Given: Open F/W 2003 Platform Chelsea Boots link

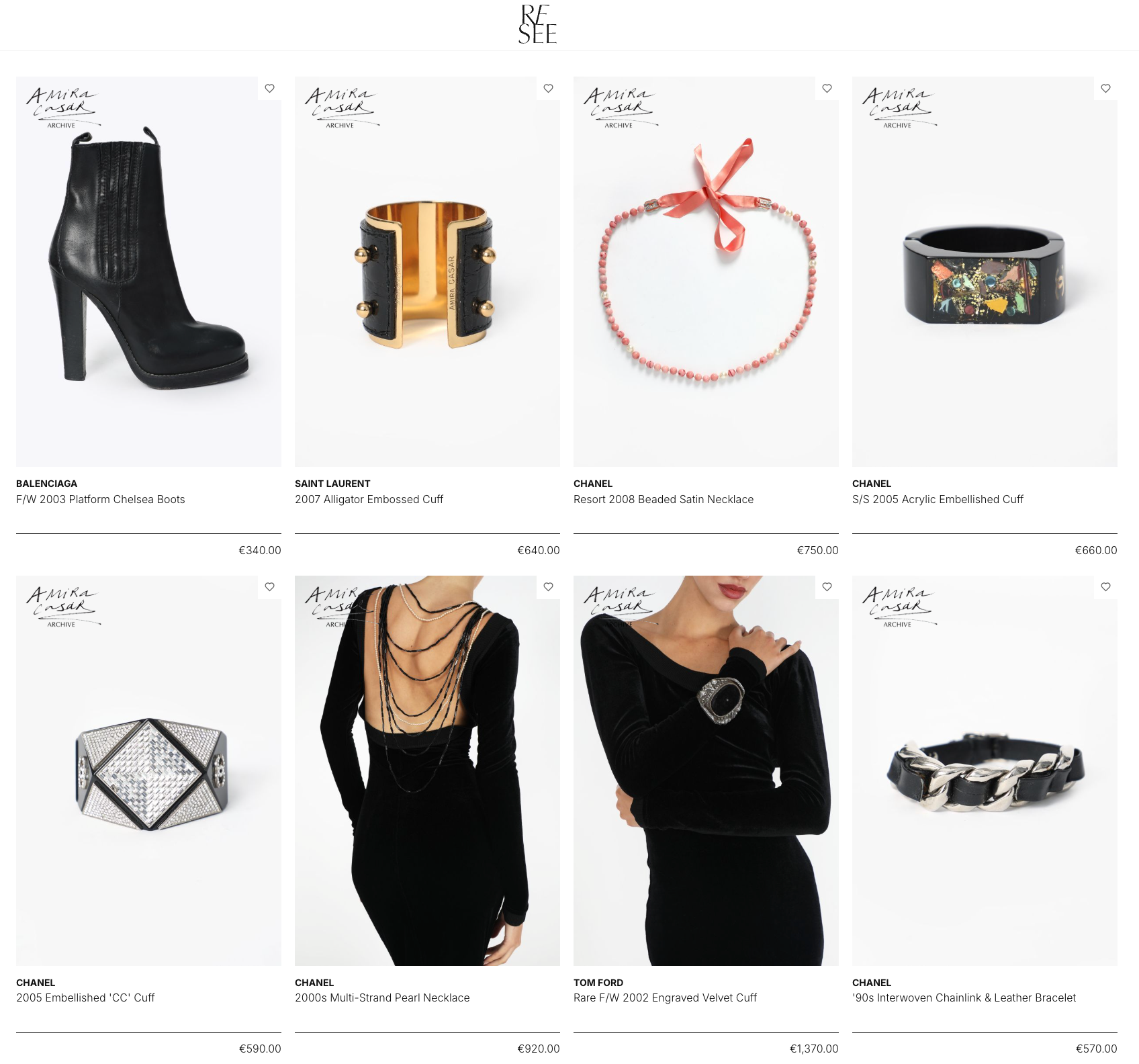Looking at the screenshot, I should (x=101, y=499).
